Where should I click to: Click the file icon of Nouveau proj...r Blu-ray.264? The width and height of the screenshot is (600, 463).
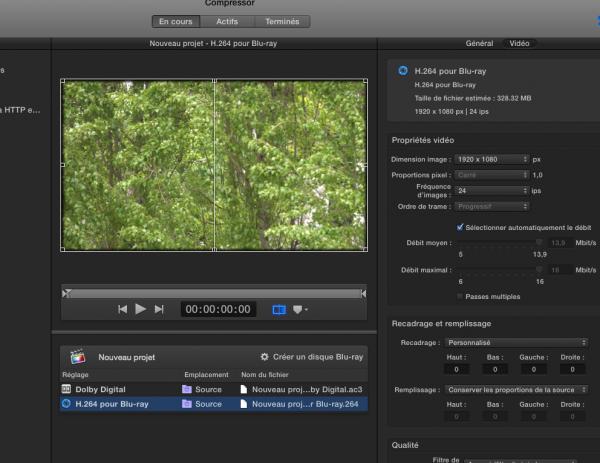coord(243,404)
